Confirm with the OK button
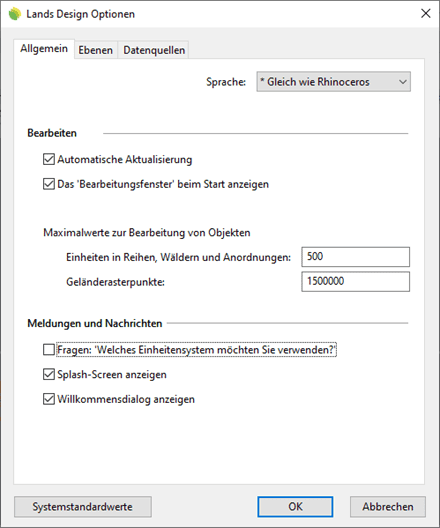440x528 pixels. [295, 507]
